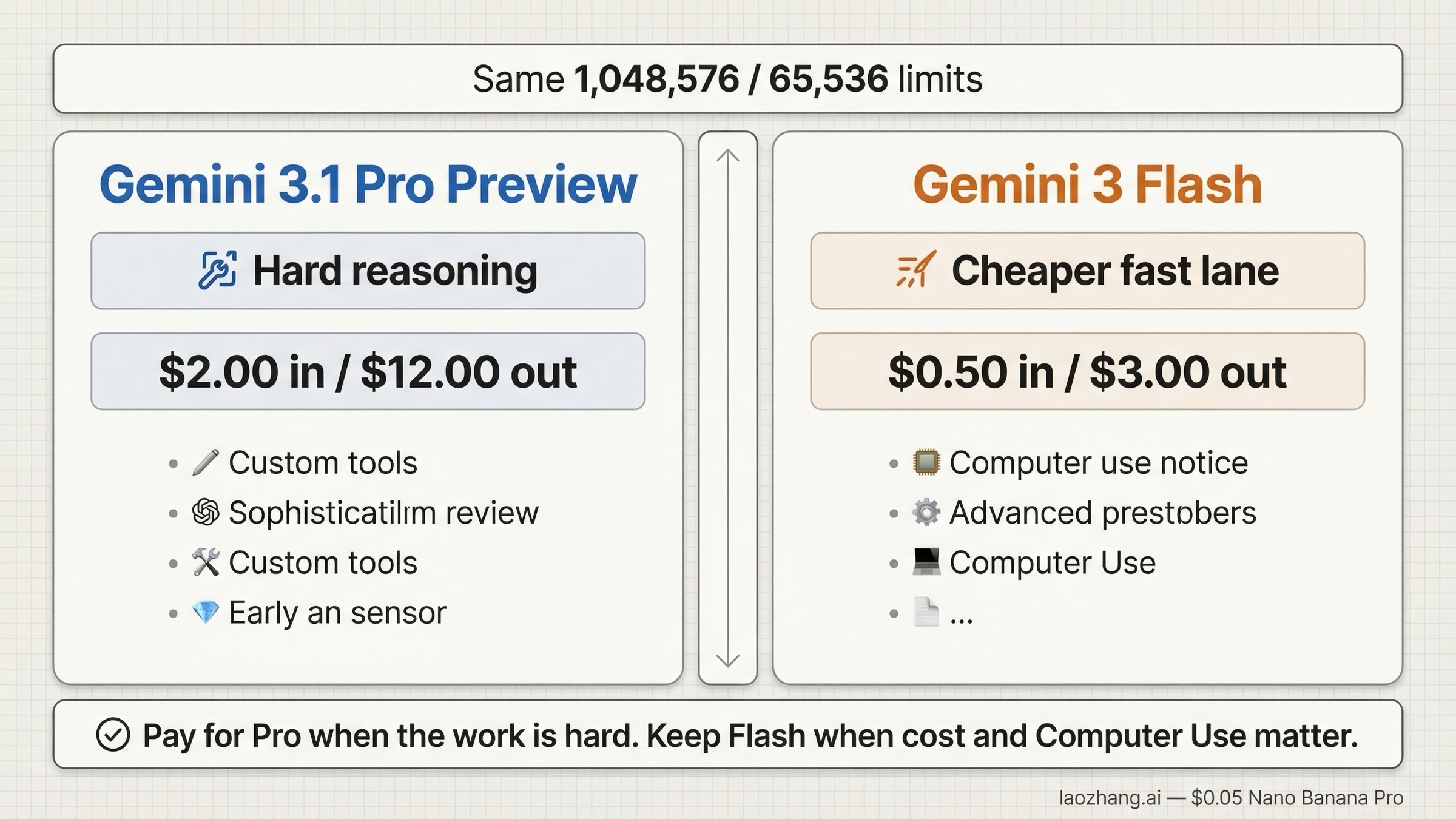Select the Gemini 3 Flash heading
This screenshot has width=1456, height=819.
pyautogui.click(x=1087, y=184)
